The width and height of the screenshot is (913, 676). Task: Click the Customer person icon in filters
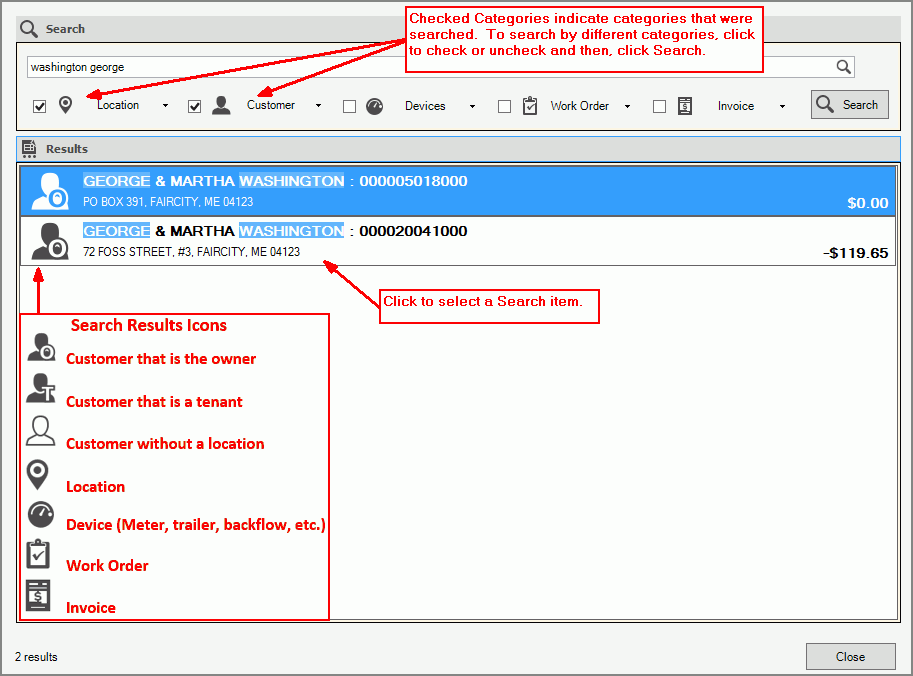coord(221,105)
